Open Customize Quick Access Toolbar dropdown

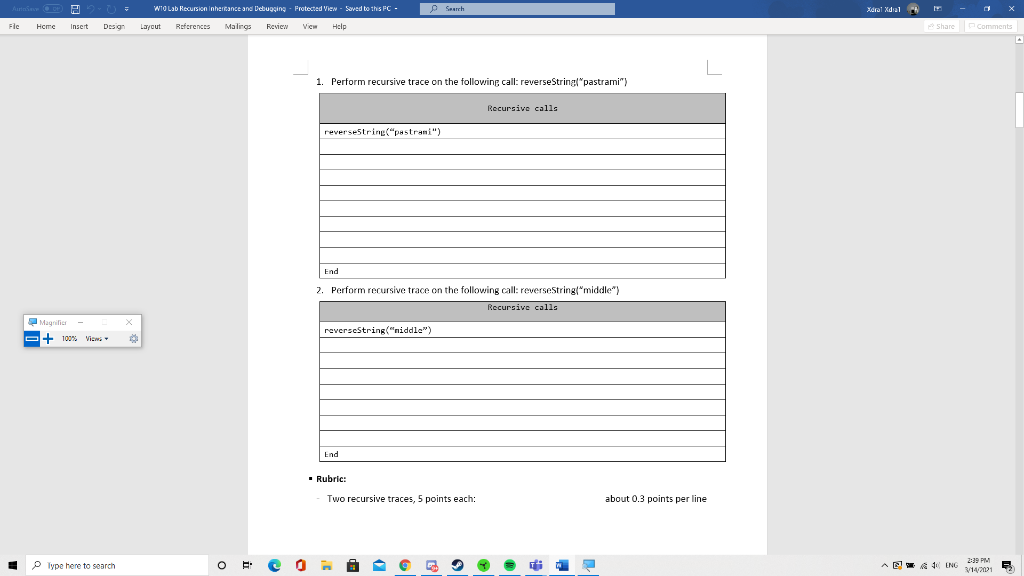coord(127,9)
